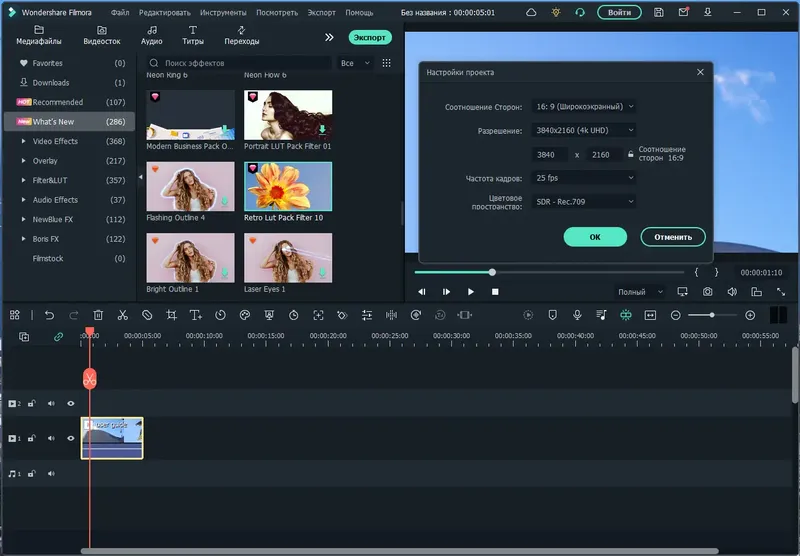
Task: Select the crop tool in timeline toolbar
Action: (x=171, y=315)
